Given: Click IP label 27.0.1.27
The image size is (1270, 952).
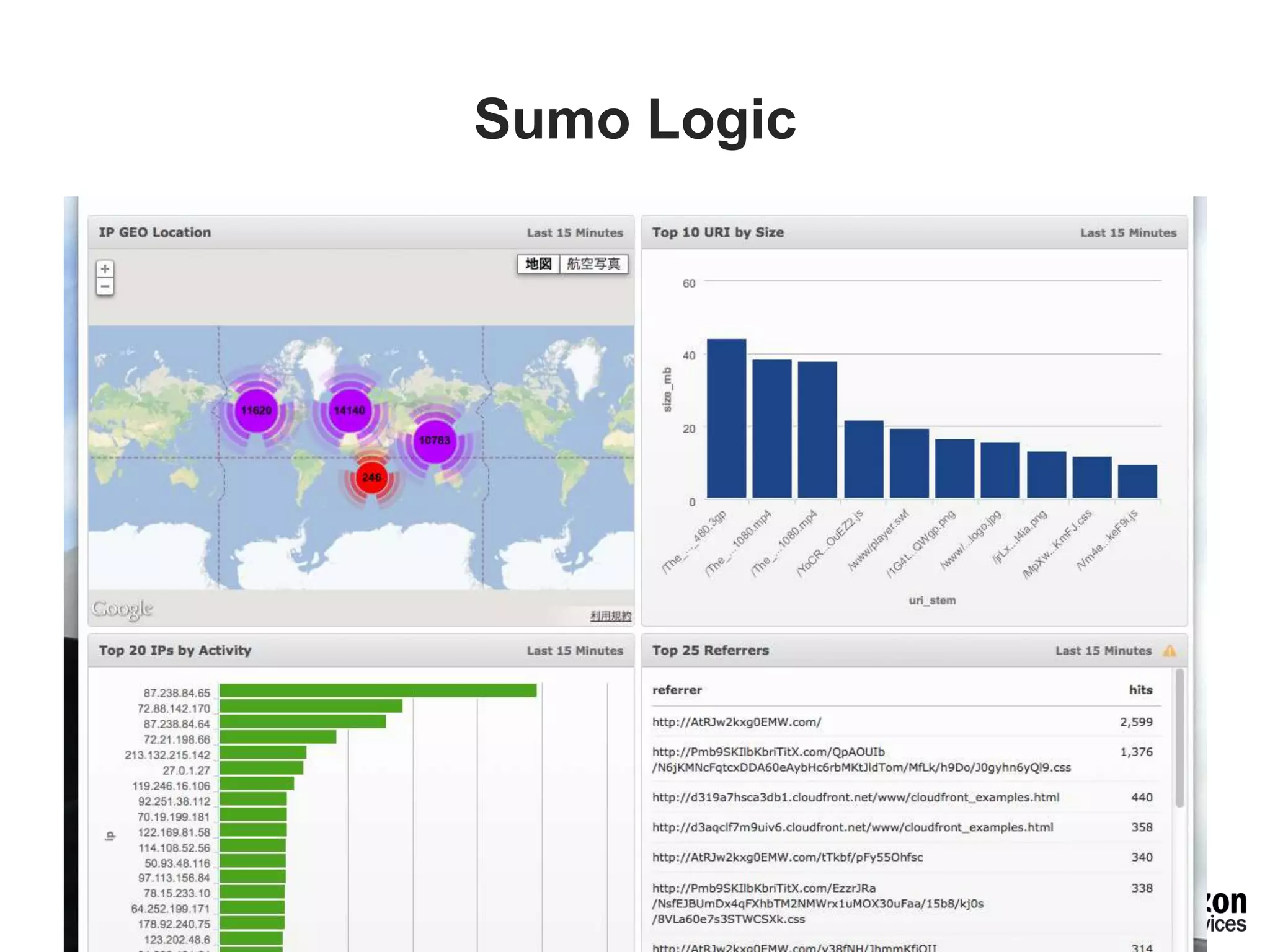Looking at the screenshot, I should (x=187, y=770).
